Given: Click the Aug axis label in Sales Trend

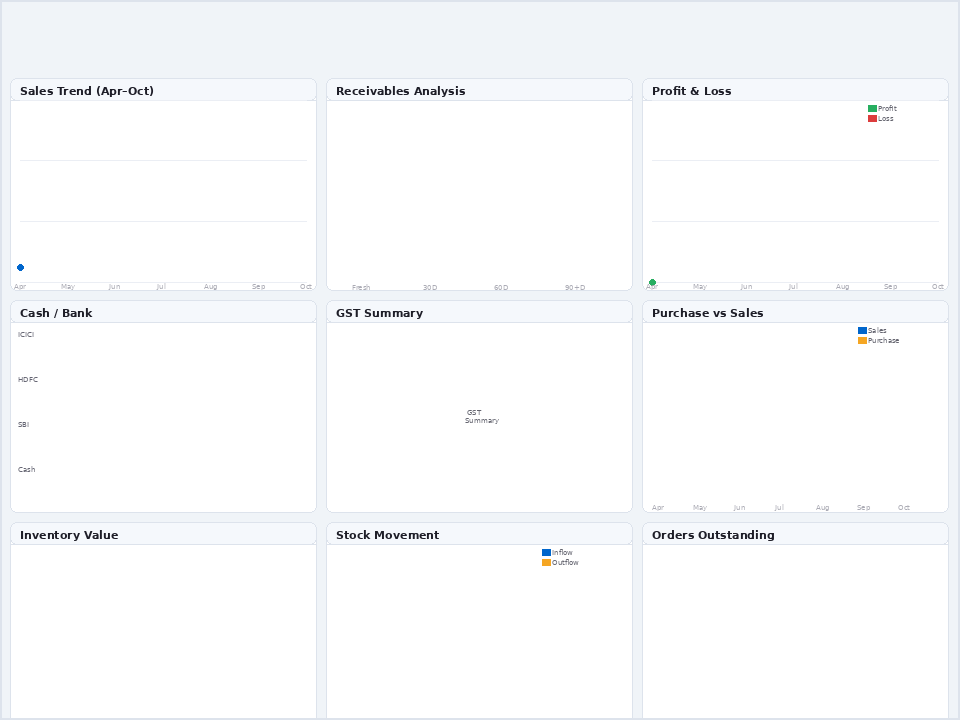Looking at the screenshot, I should [211, 287].
